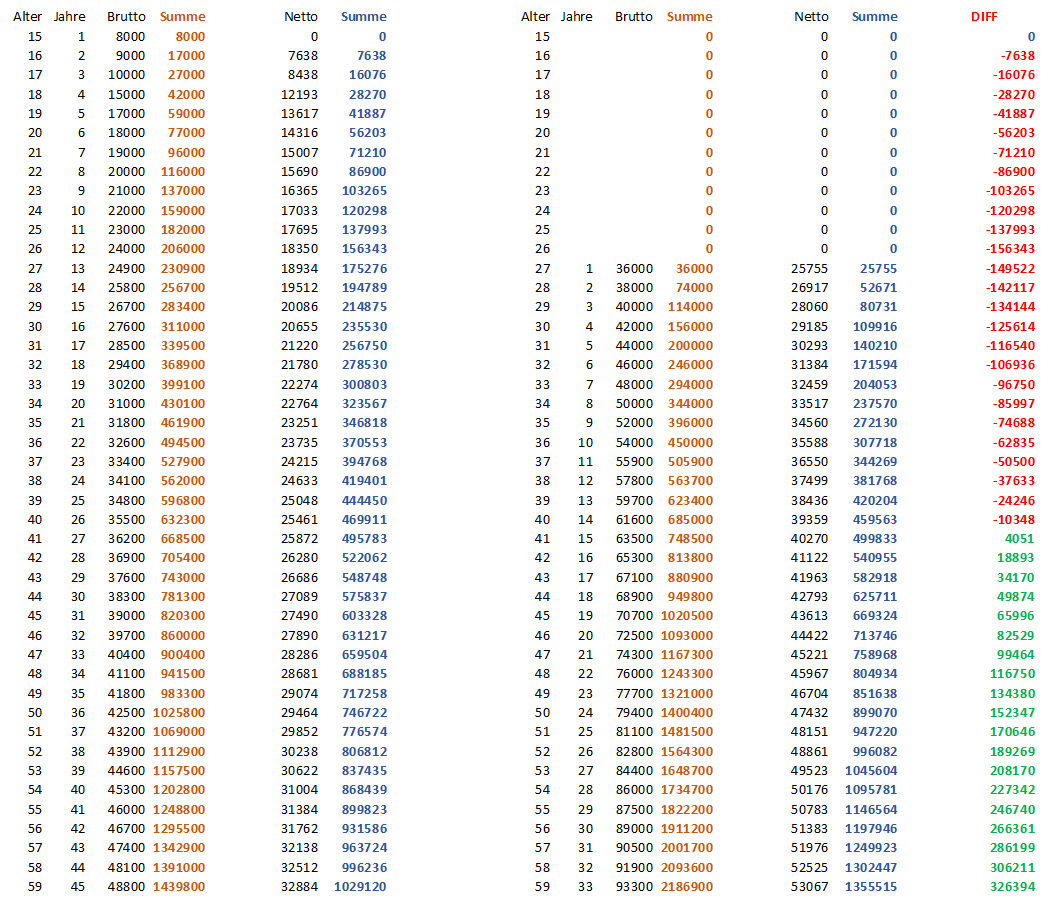The image size is (1056, 906).
Task: Select the blue sum 1249923
Action: coord(871,847)
